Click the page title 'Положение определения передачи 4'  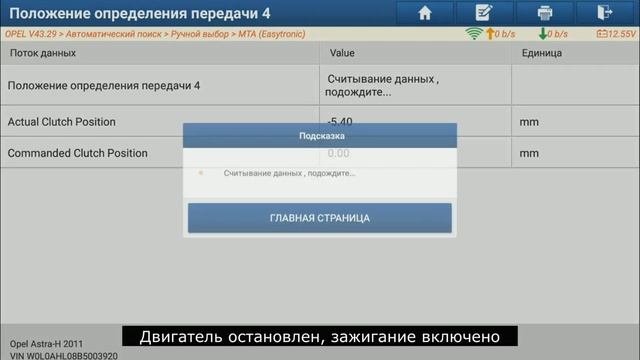point(140,13)
